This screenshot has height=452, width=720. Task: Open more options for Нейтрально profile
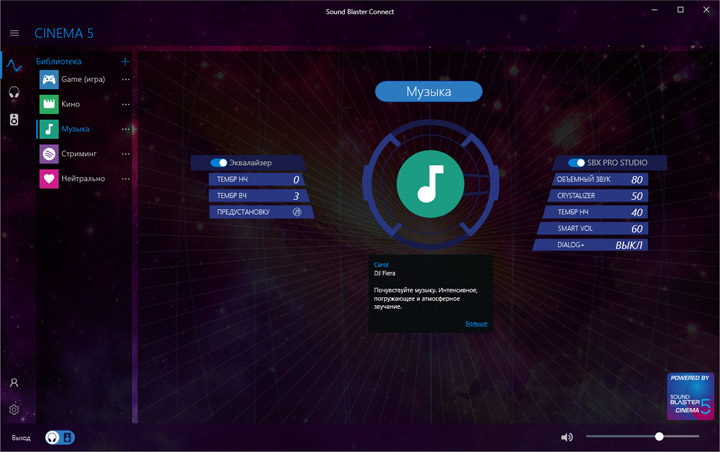[x=126, y=179]
